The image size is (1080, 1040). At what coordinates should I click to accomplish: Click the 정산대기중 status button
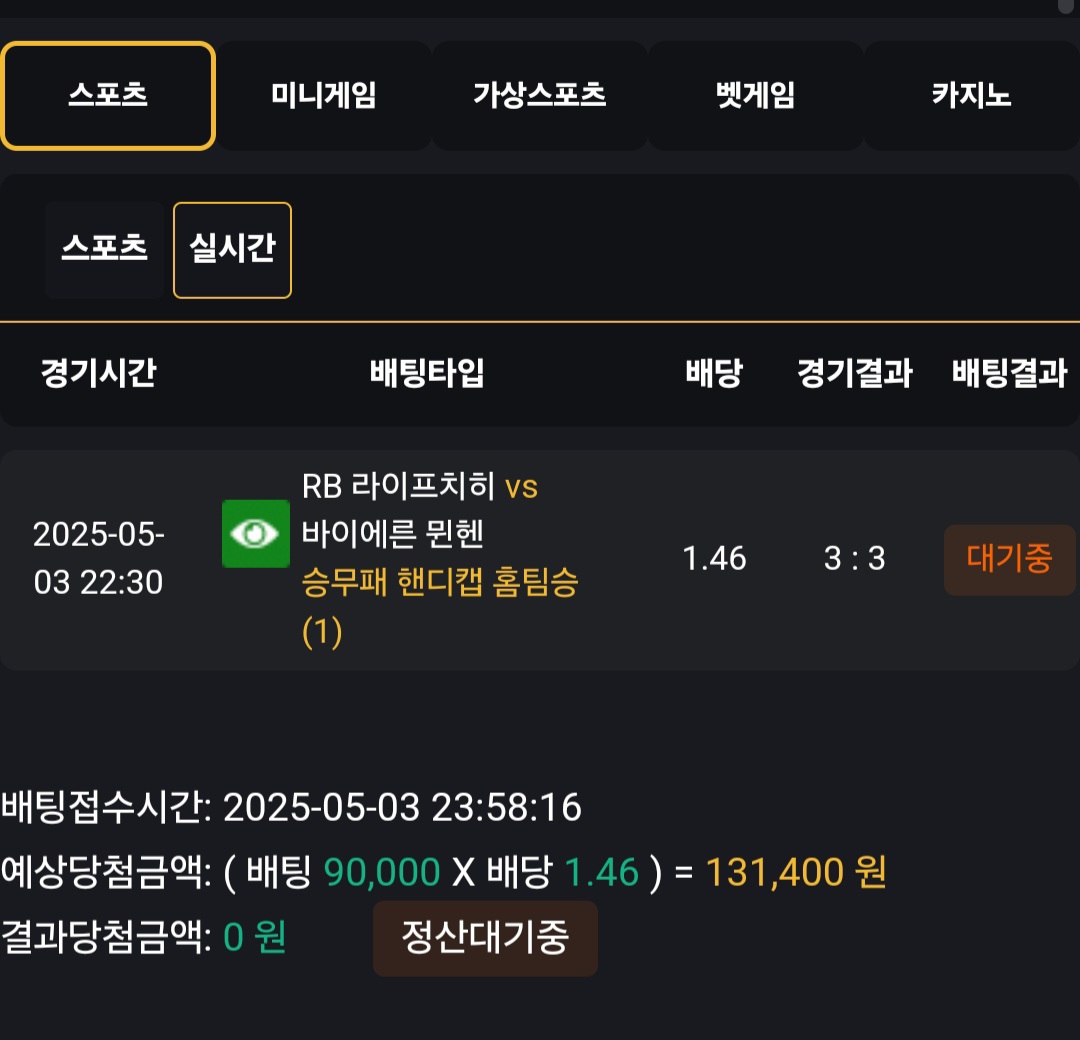[x=485, y=938]
